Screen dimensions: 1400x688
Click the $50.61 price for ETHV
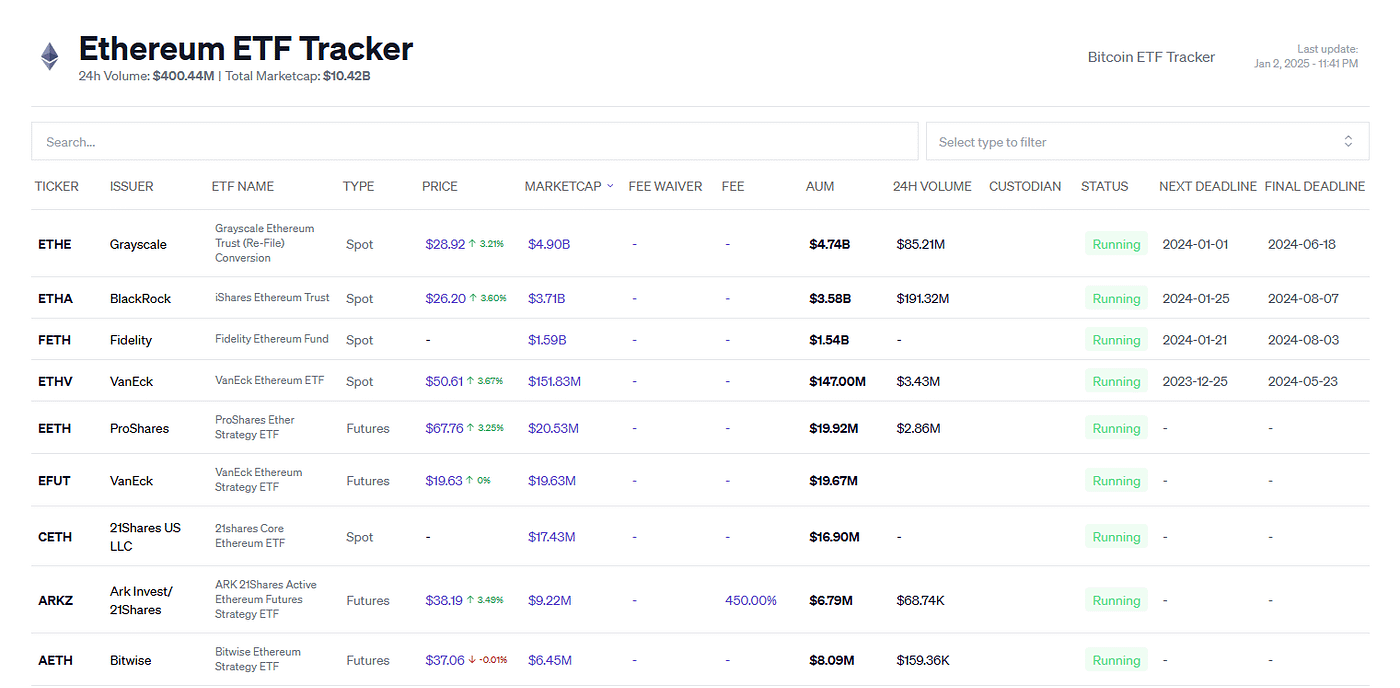(444, 381)
